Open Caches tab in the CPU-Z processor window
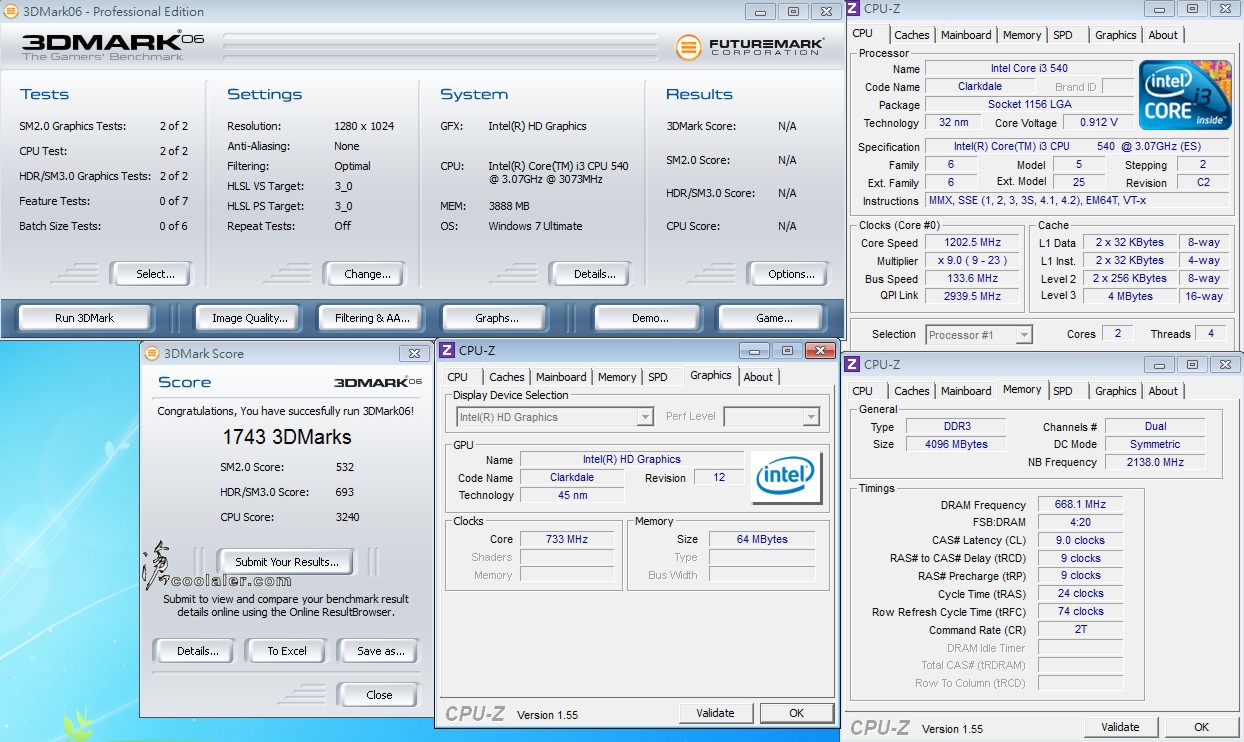This screenshot has width=1244, height=742. click(x=912, y=35)
